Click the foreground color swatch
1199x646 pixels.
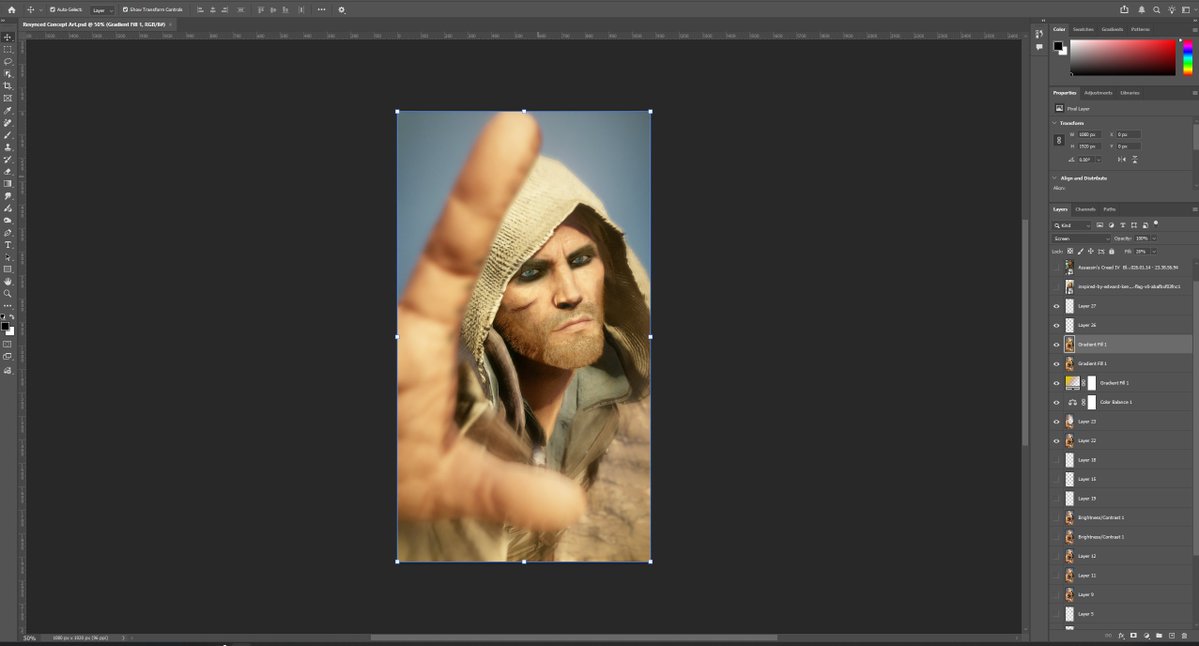[6, 325]
